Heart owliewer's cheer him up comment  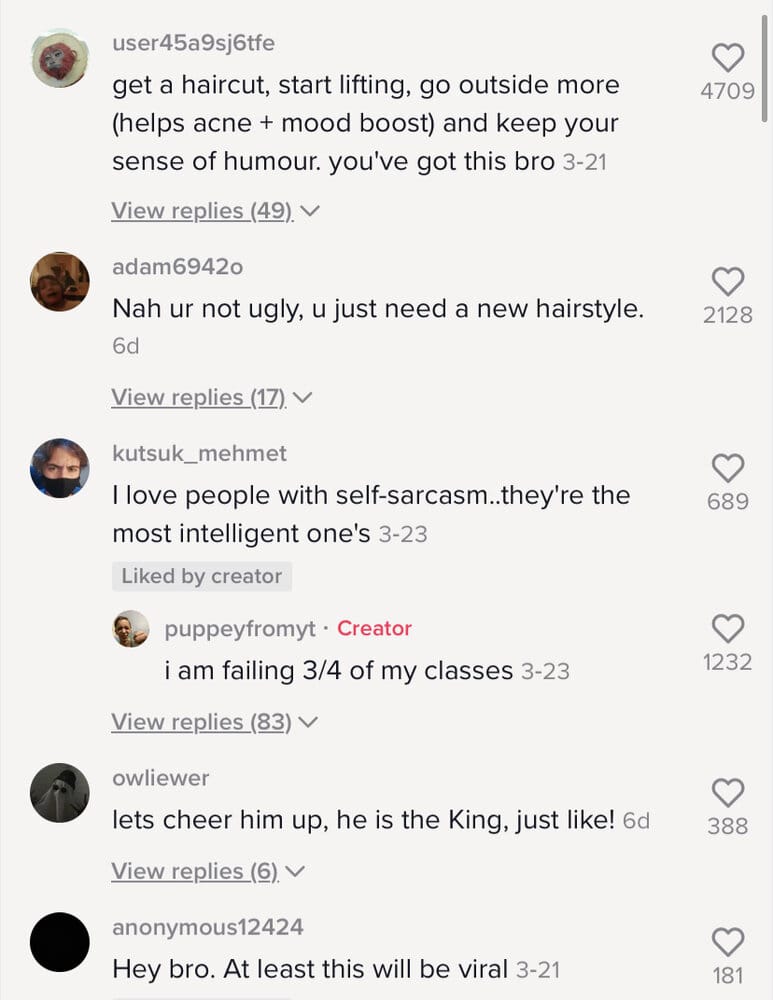pos(728,793)
